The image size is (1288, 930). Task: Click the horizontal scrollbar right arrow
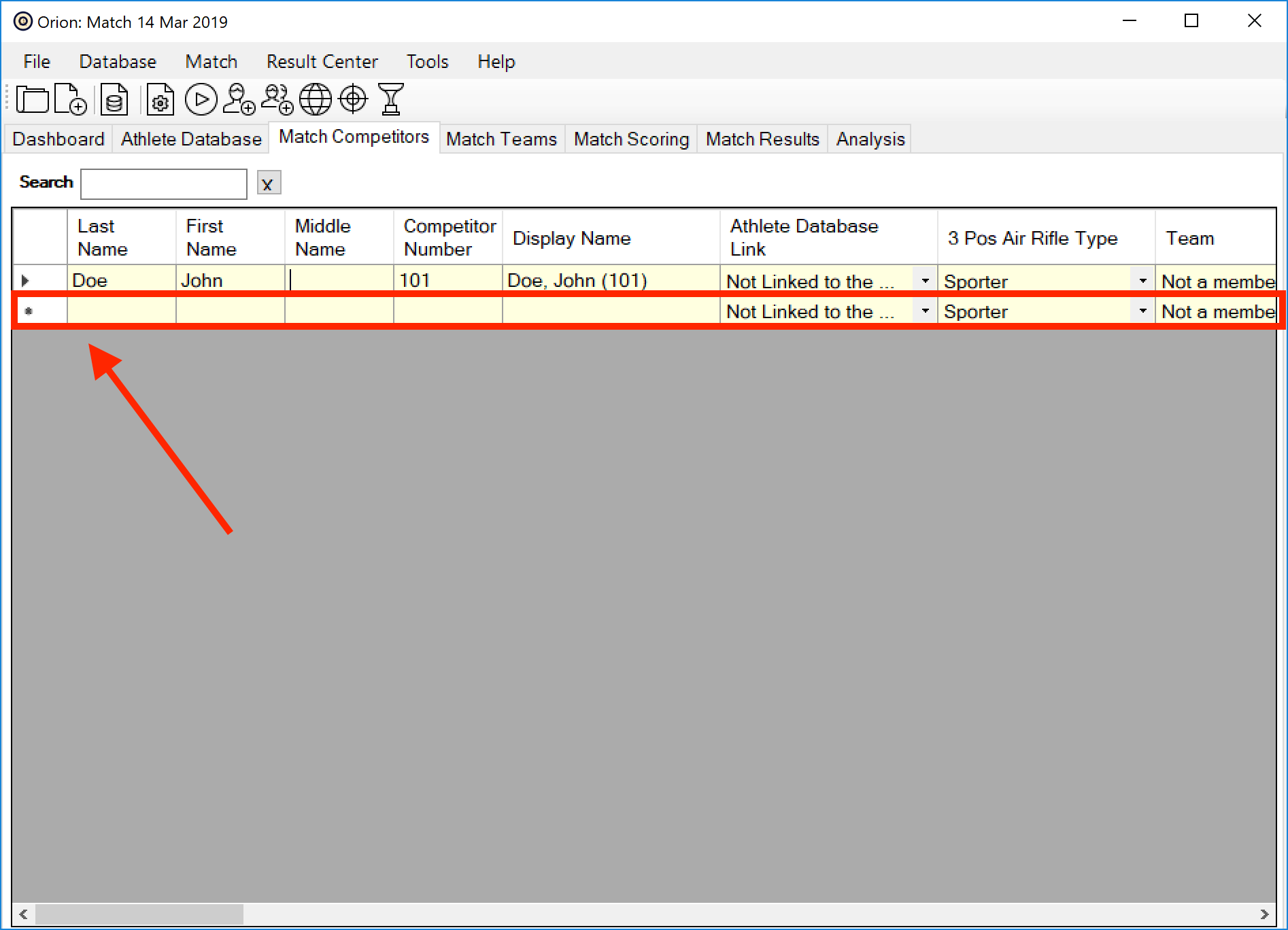1264,914
